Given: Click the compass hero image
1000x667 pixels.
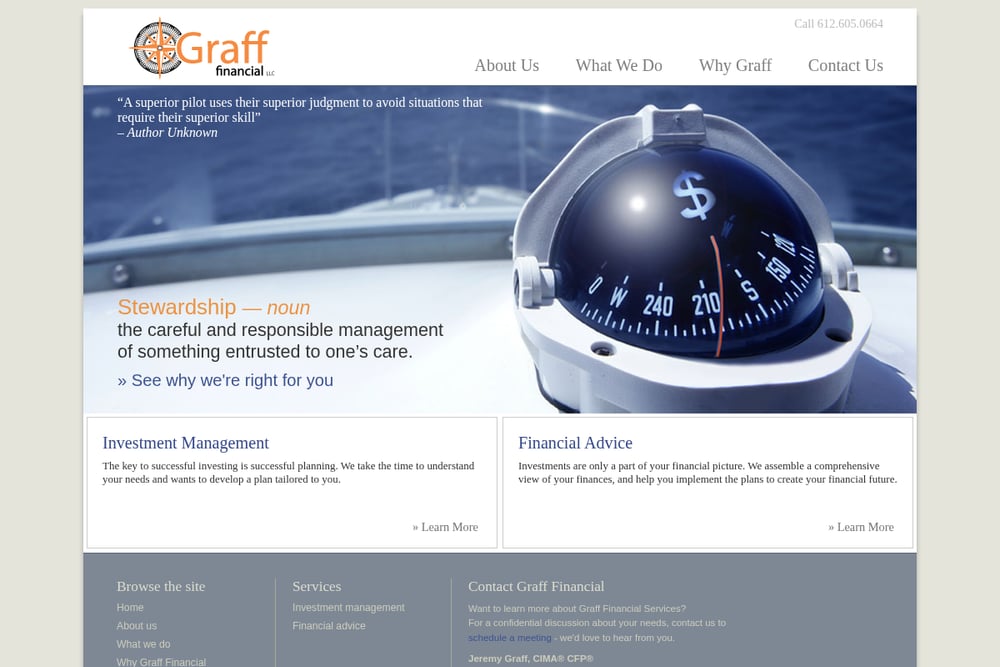Looking at the screenshot, I should [500, 249].
